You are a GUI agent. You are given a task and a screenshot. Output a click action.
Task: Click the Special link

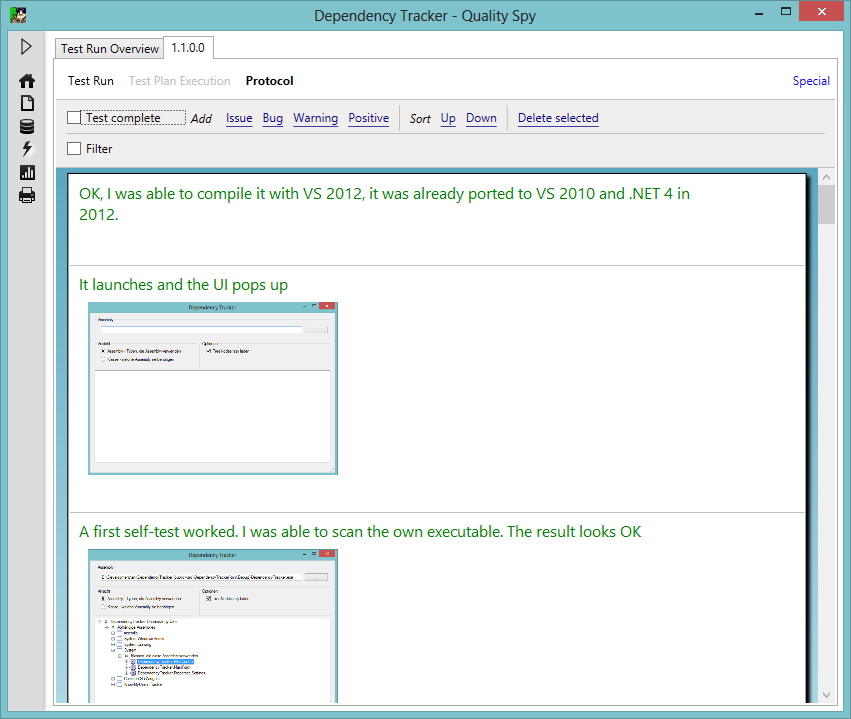pos(811,81)
